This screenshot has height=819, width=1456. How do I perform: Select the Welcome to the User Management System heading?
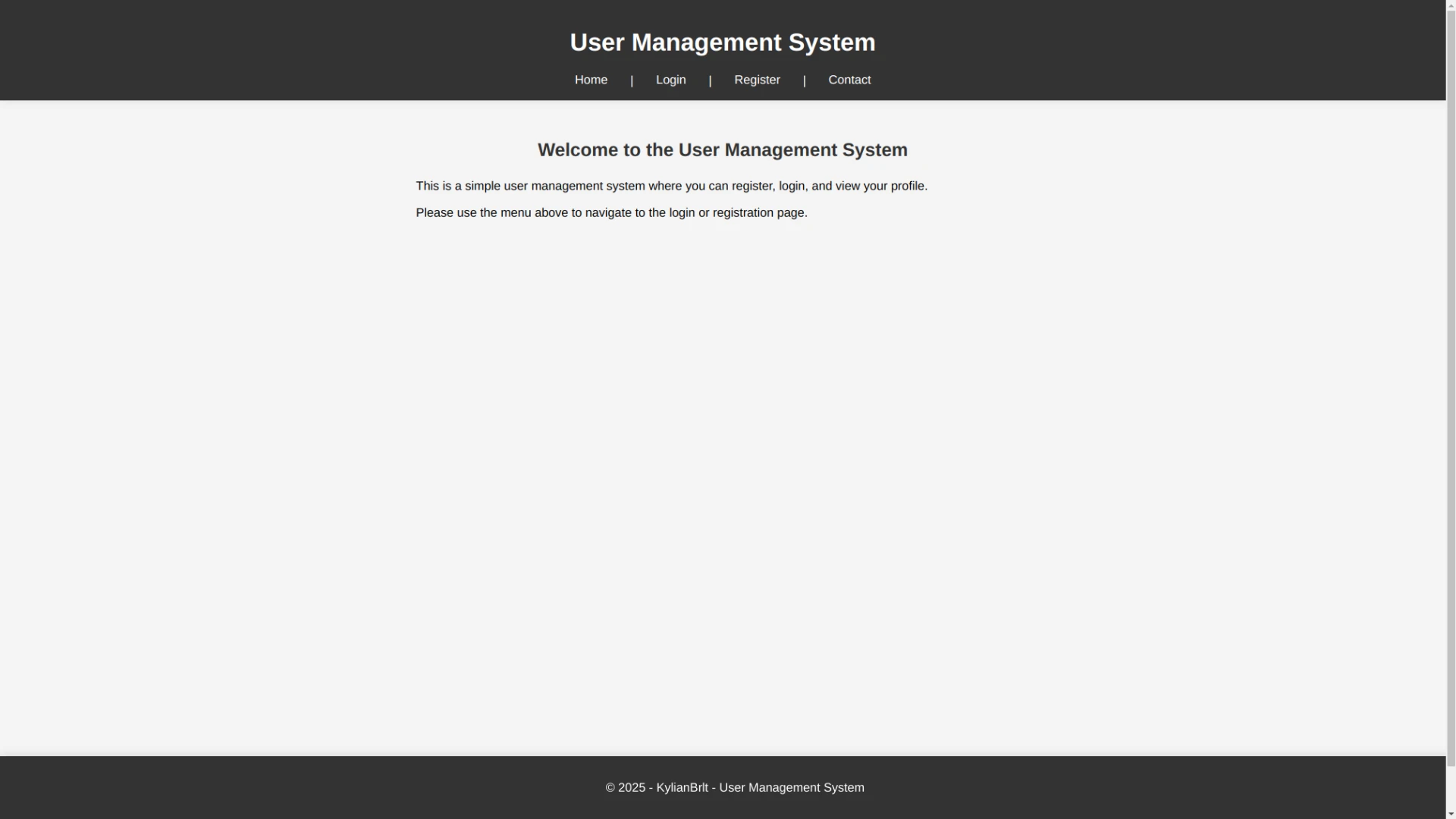point(722,149)
